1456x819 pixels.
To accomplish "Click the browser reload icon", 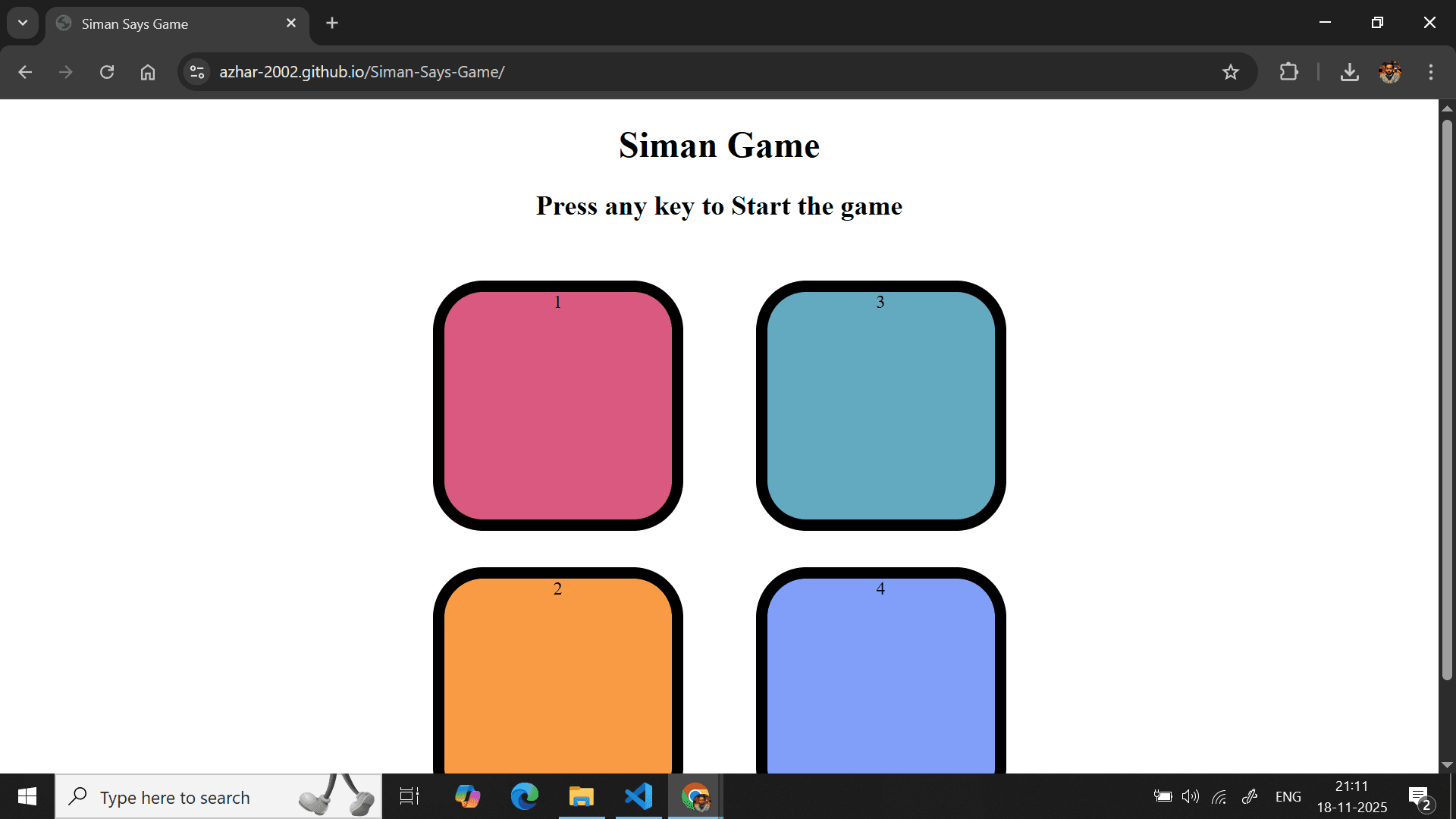I will click(x=107, y=72).
